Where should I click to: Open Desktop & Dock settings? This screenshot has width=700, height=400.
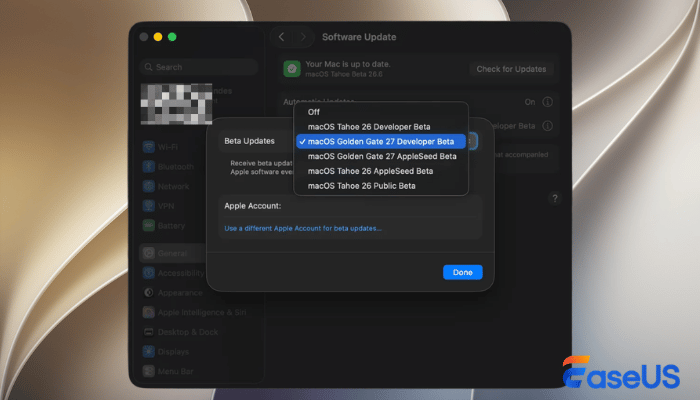[x=180, y=332]
